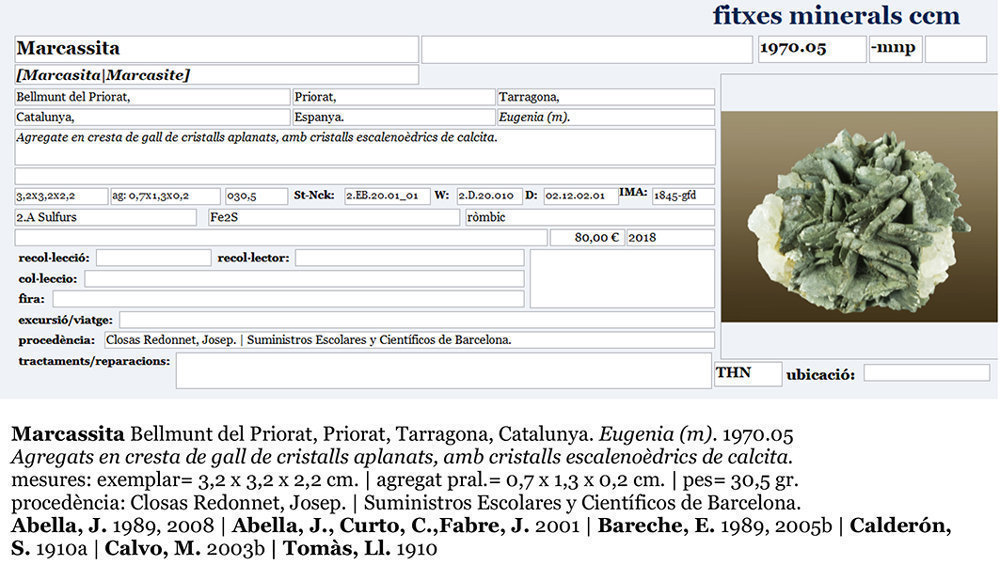Click the 'tractaments/reparacions:' label

point(94,361)
